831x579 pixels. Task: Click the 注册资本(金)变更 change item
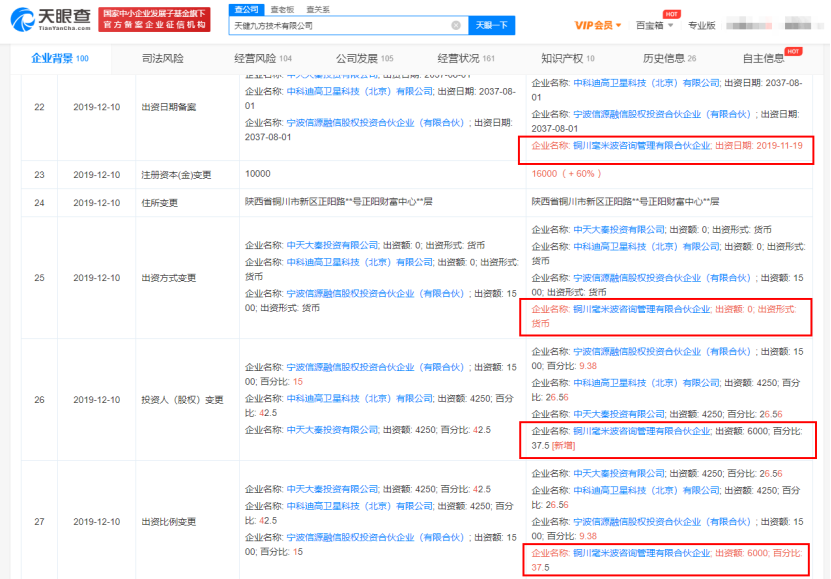[x=176, y=175]
